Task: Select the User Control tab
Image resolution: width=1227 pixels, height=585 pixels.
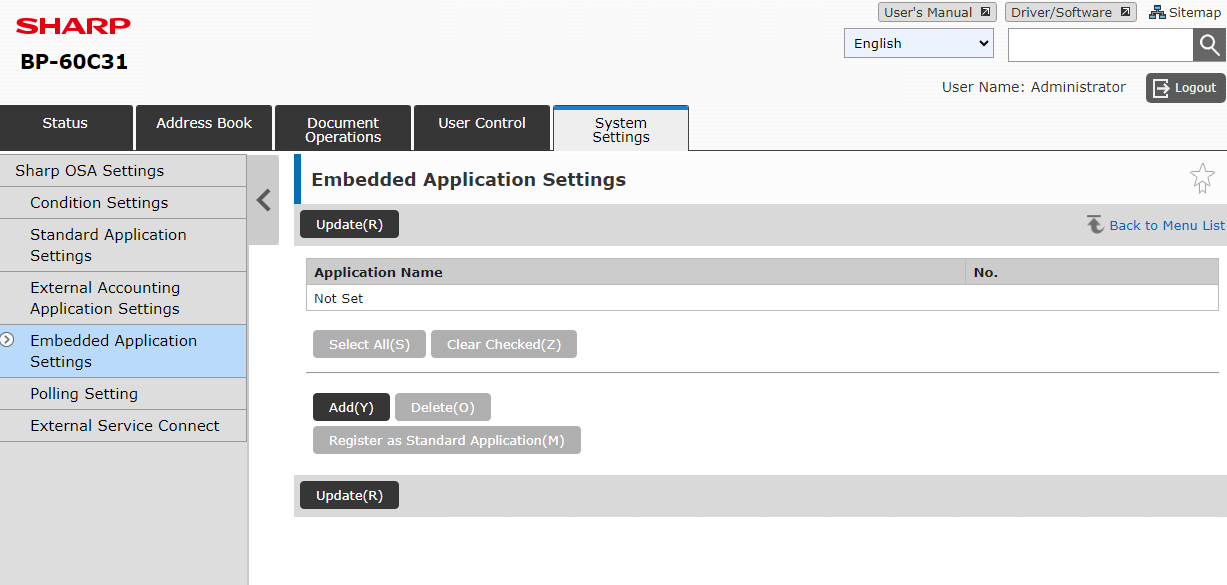Action: [x=482, y=124]
